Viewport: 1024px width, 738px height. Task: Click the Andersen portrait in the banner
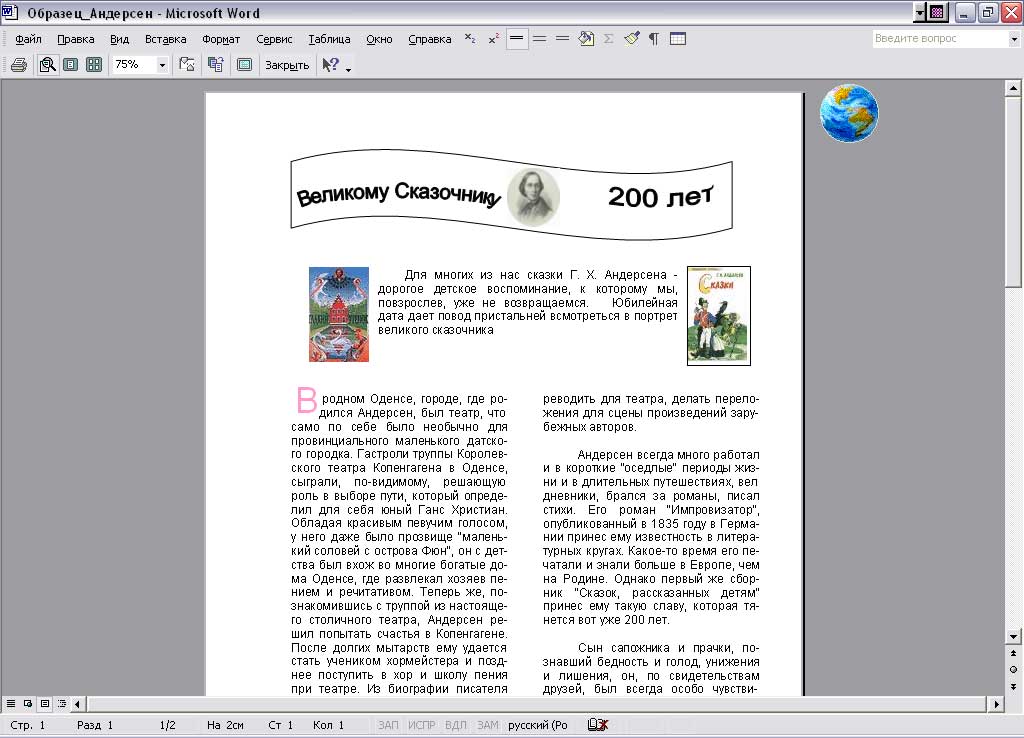tap(534, 197)
